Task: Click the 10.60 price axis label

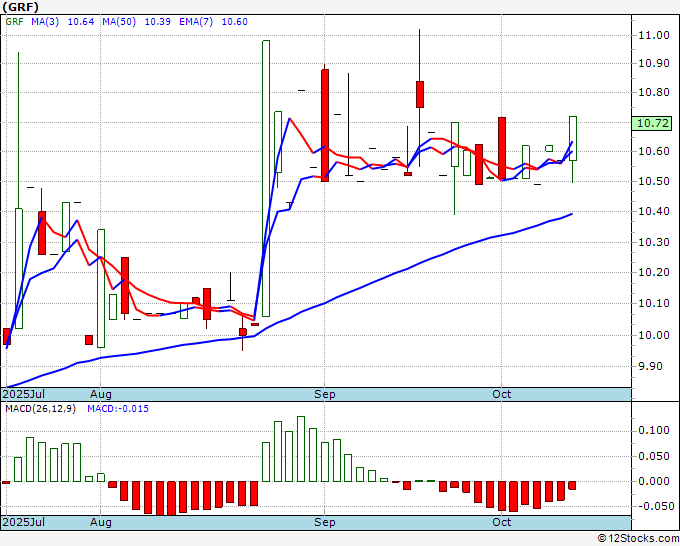Action: coord(654,151)
